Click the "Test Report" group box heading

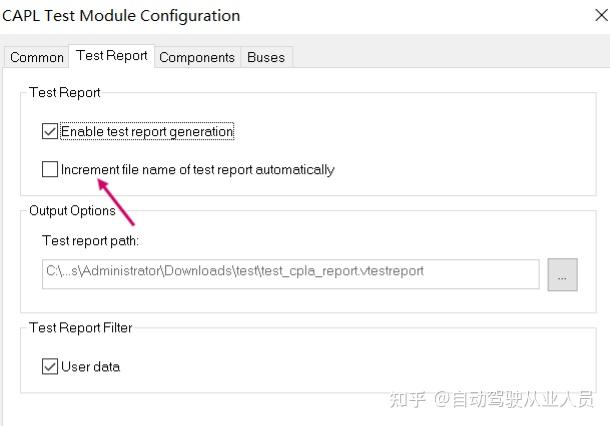point(65,92)
